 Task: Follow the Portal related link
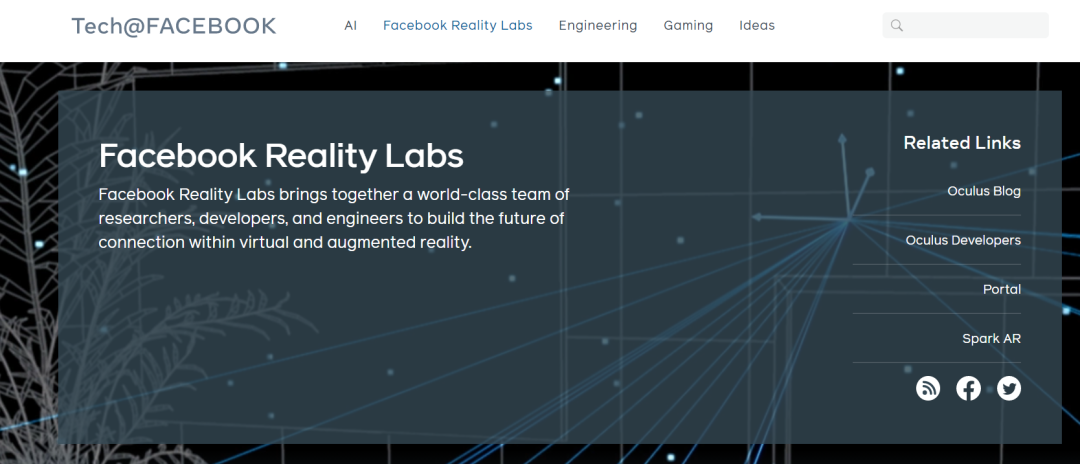click(x=1002, y=289)
